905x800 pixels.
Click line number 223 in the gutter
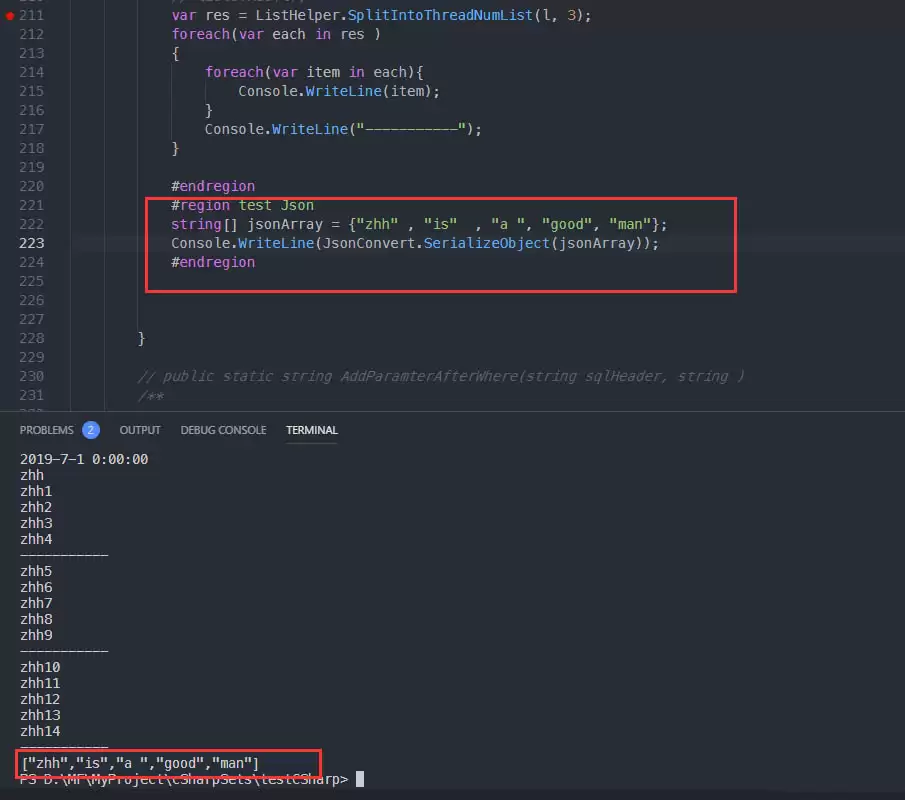(x=32, y=243)
